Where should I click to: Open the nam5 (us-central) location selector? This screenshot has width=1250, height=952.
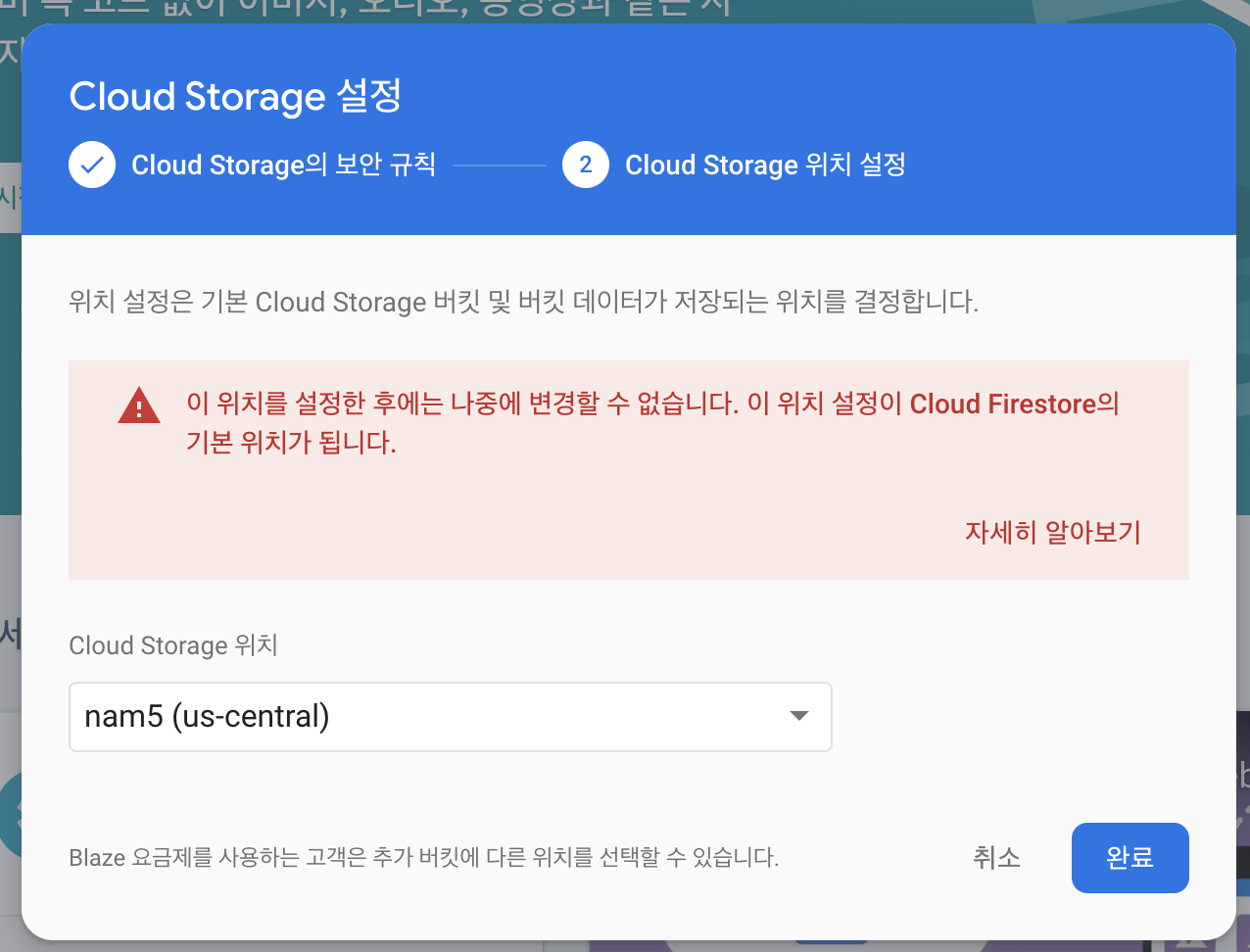(451, 717)
